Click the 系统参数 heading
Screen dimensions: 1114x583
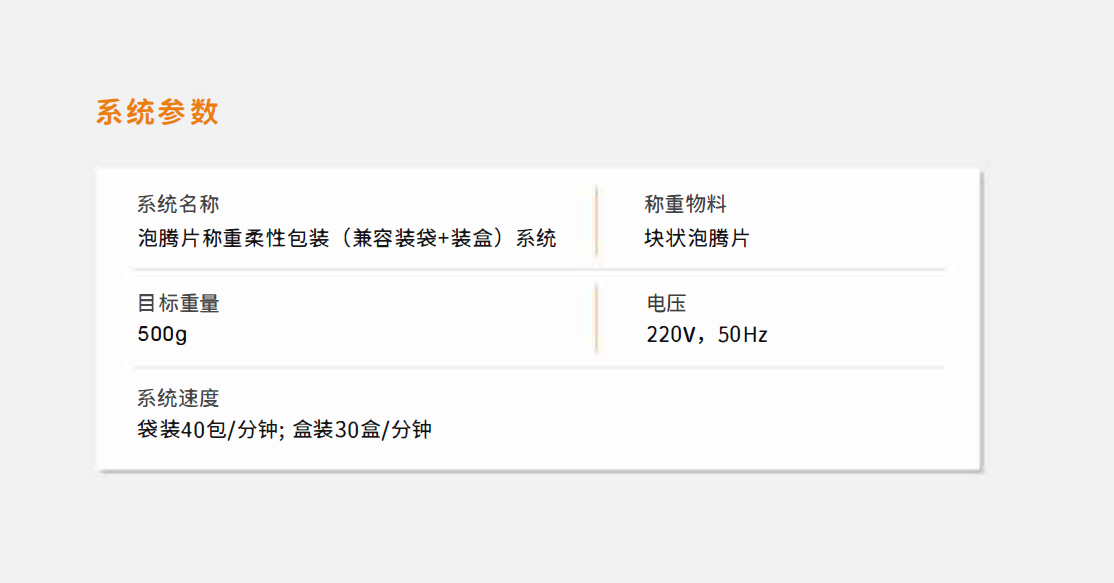pos(157,112)
